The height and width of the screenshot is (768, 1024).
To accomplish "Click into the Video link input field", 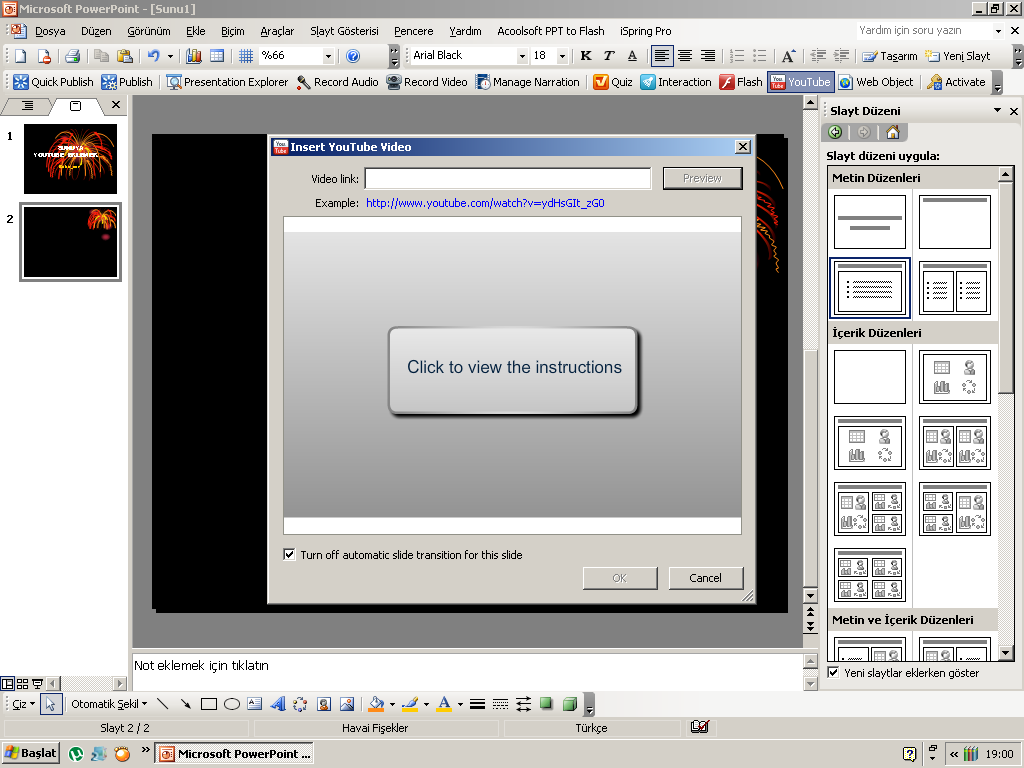I will (508, 178).
